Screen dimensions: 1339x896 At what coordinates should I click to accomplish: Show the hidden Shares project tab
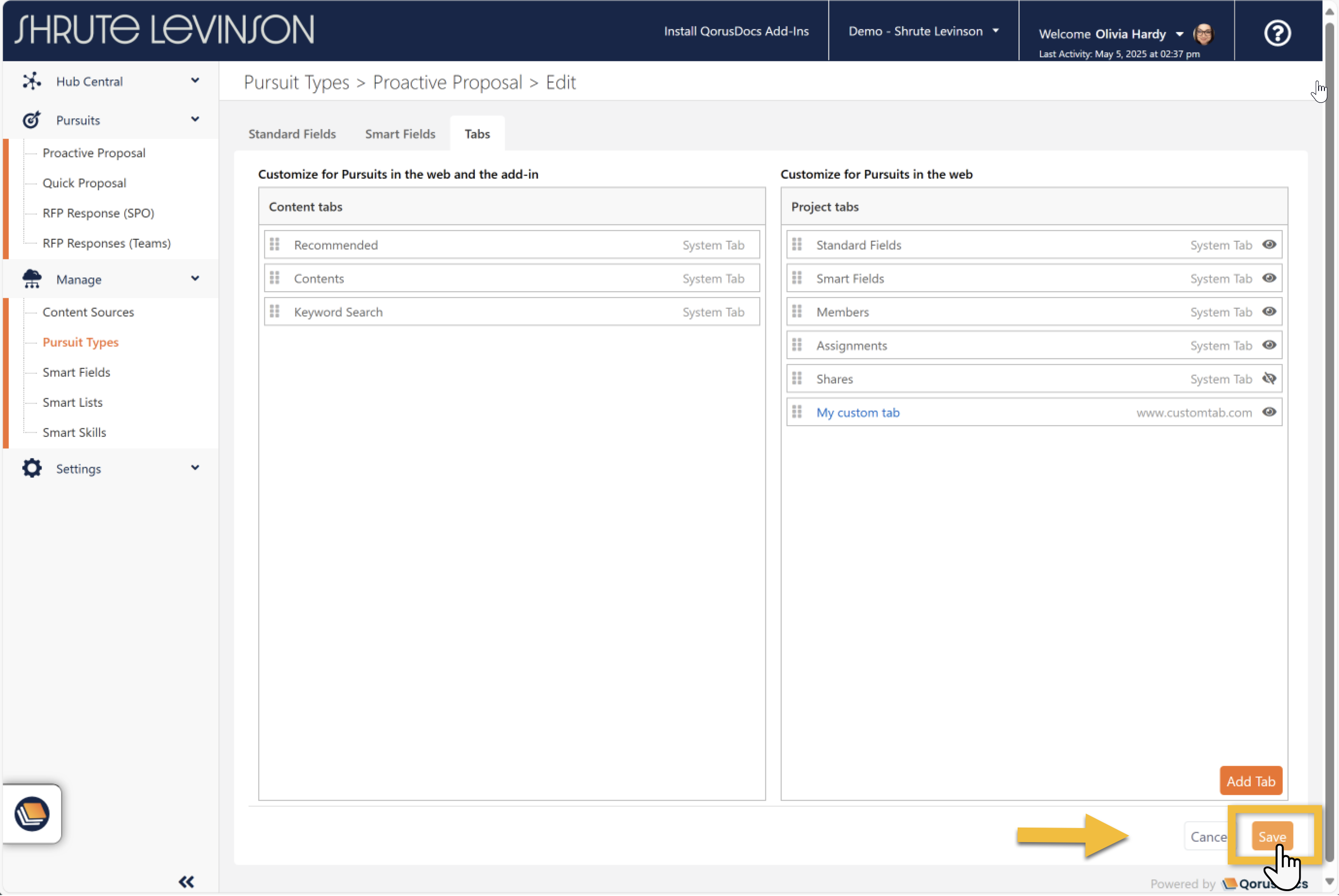pyautogui.click(x=1269, y=378)
